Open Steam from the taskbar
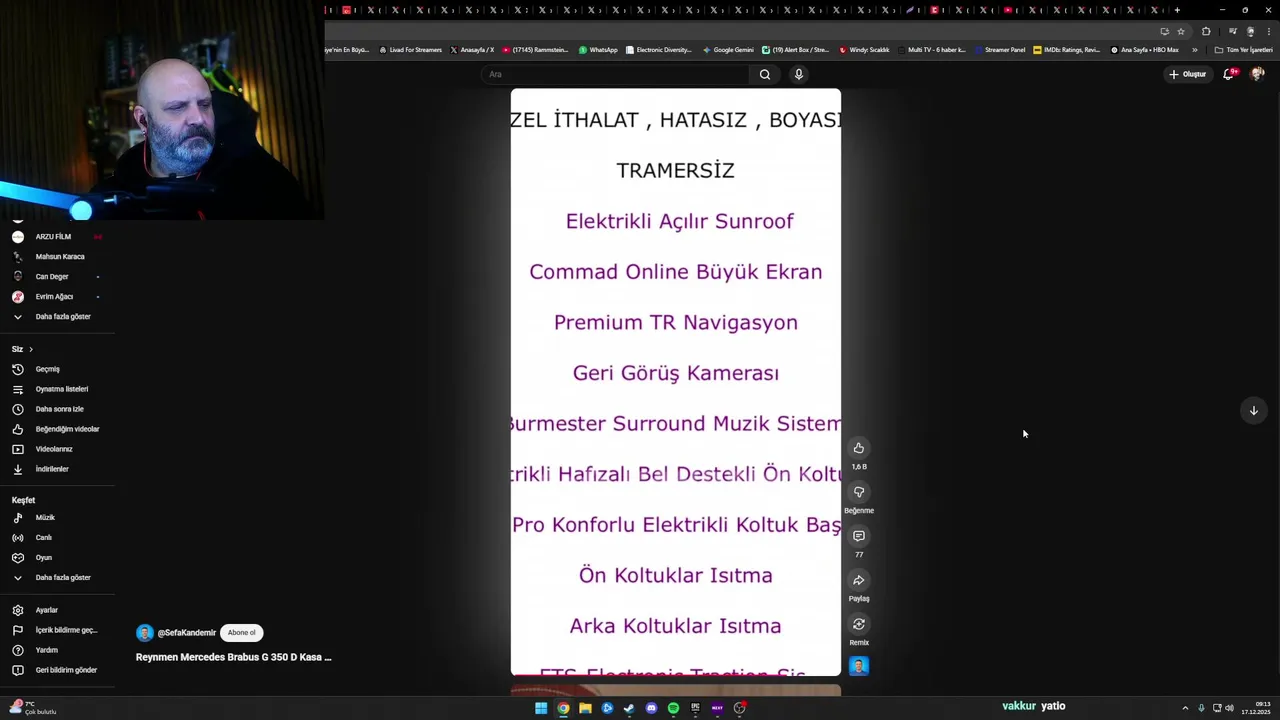 click(629, 708)
